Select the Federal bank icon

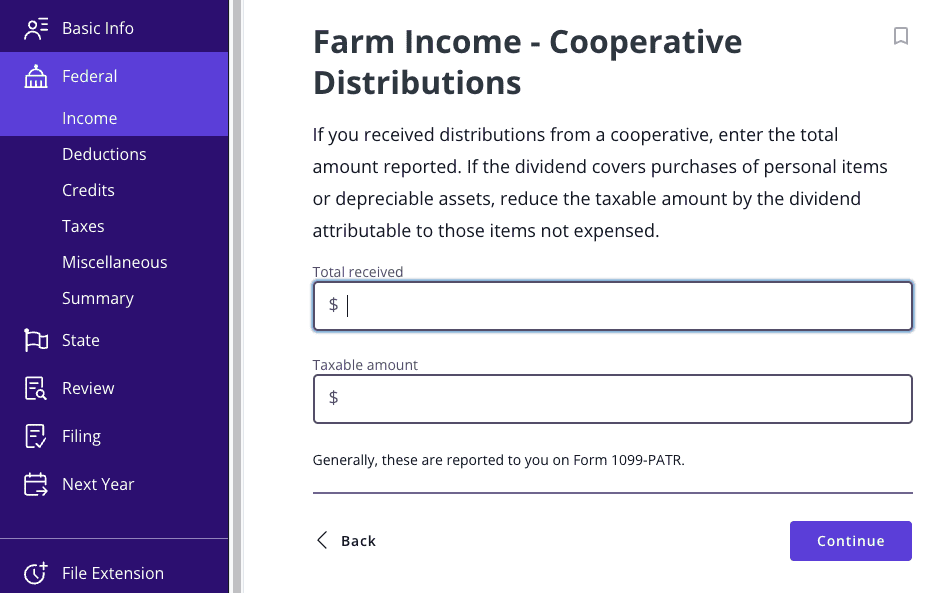point(35,76)
